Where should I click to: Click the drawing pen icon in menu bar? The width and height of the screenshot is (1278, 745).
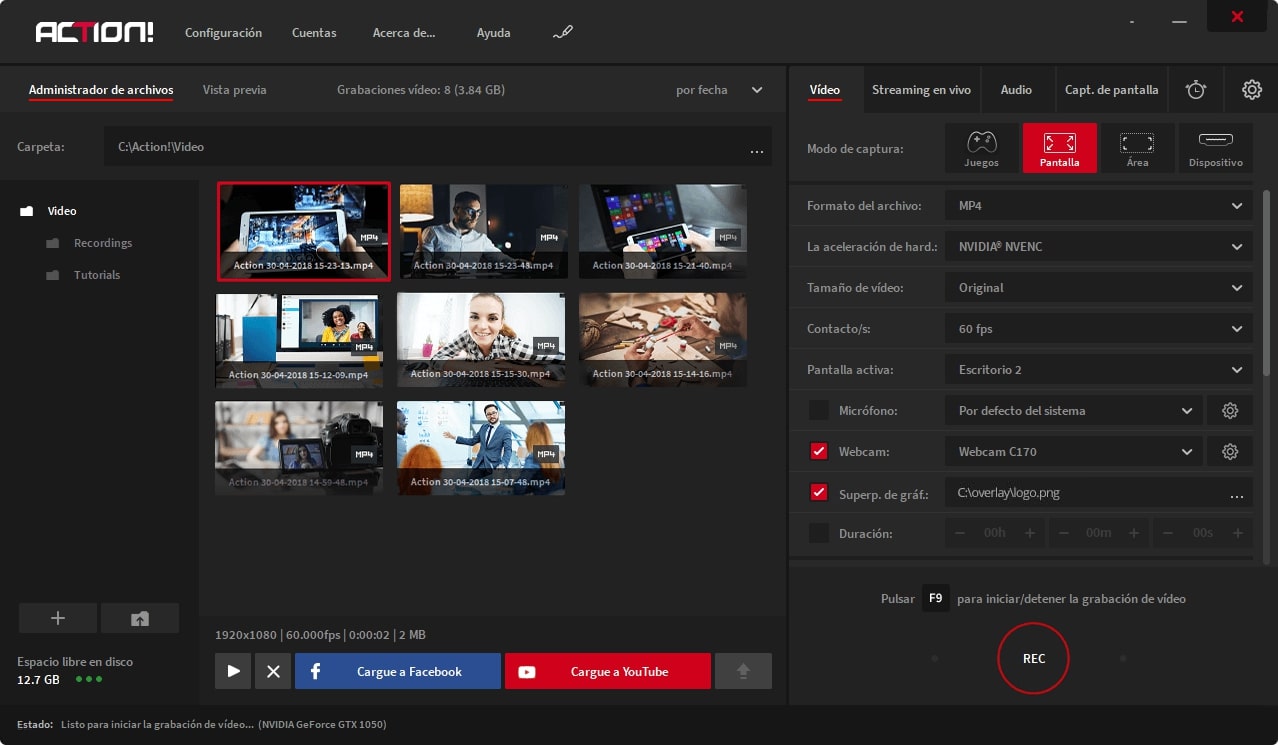[563, 33]
